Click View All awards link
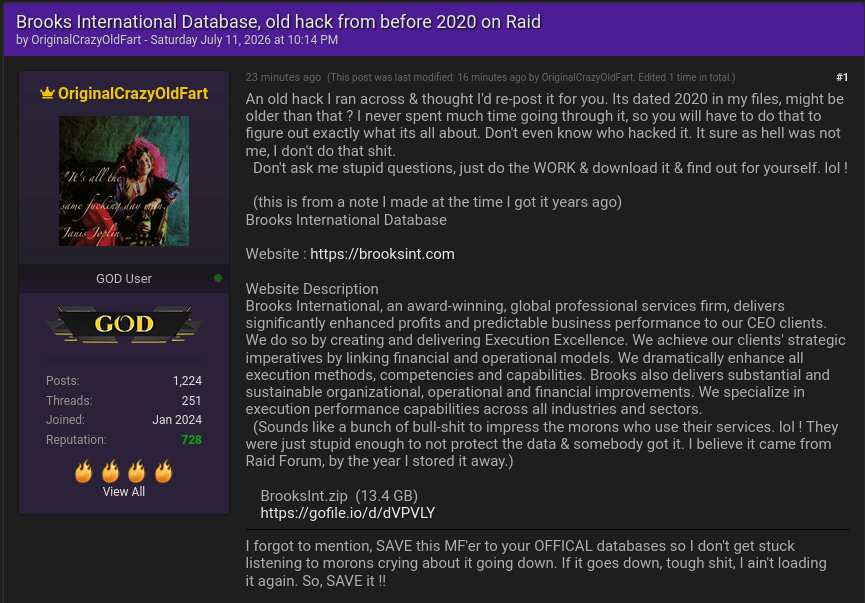865x603 pixels. coord(124,492)
